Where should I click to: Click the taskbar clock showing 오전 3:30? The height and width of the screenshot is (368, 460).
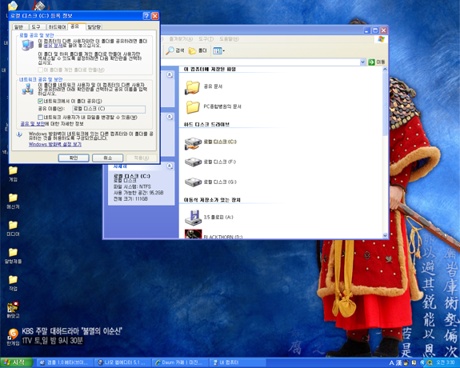click(x=445, y=363)
